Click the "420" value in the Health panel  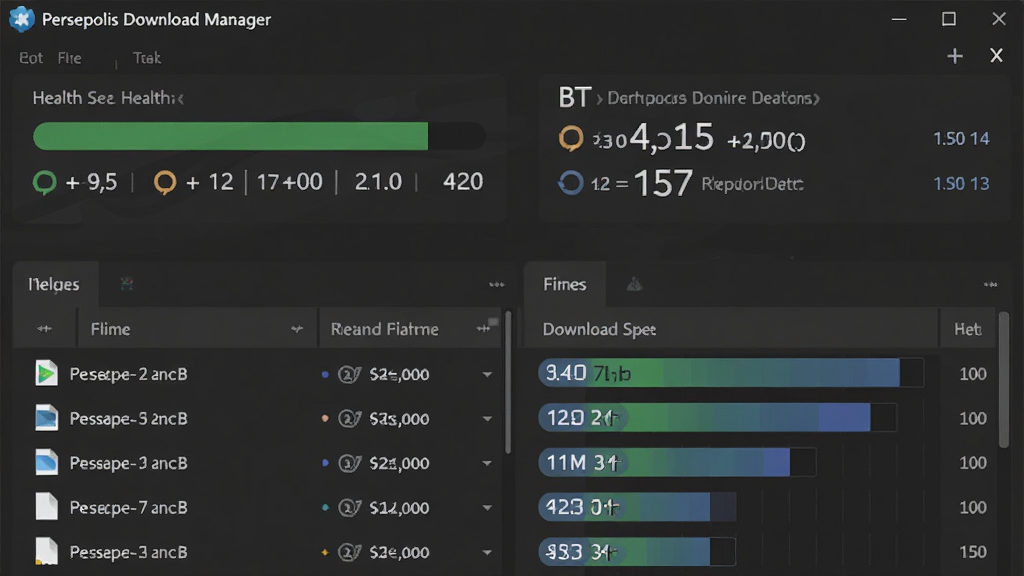(x=463, y=182)
